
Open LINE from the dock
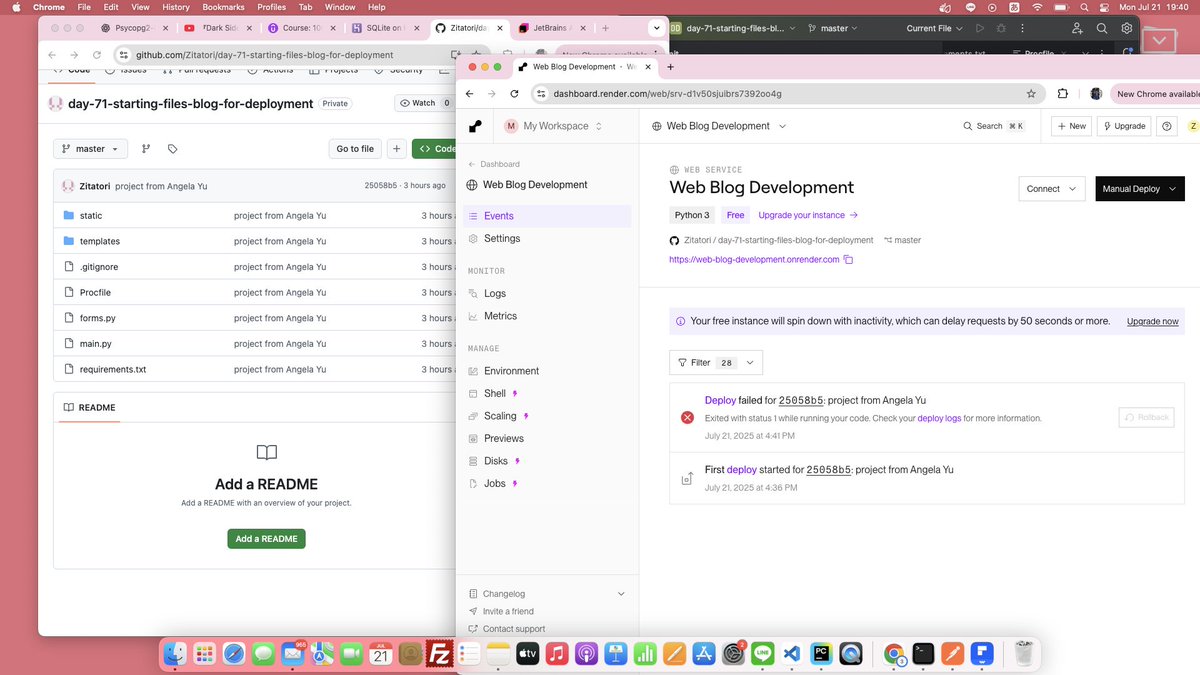pyautogui.click(x=763, y=654)
